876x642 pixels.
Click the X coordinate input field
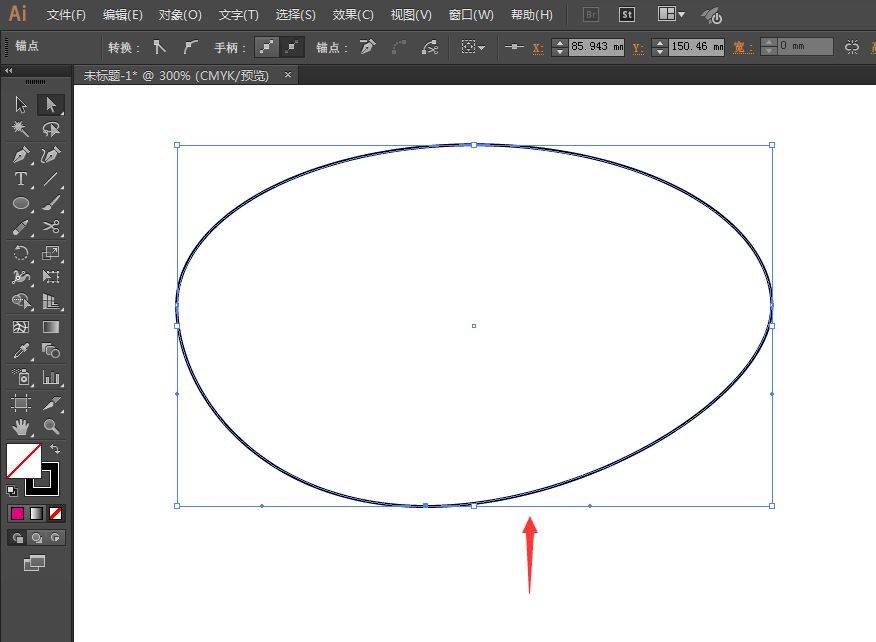click(x=597, y=47)
